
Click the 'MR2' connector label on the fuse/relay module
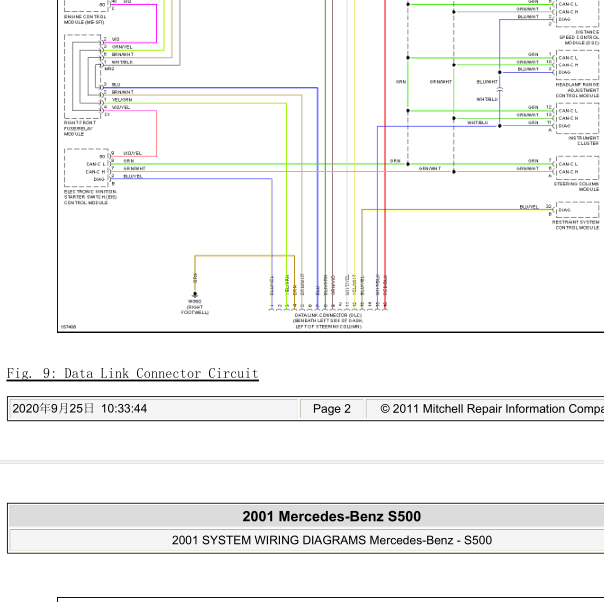109,69
